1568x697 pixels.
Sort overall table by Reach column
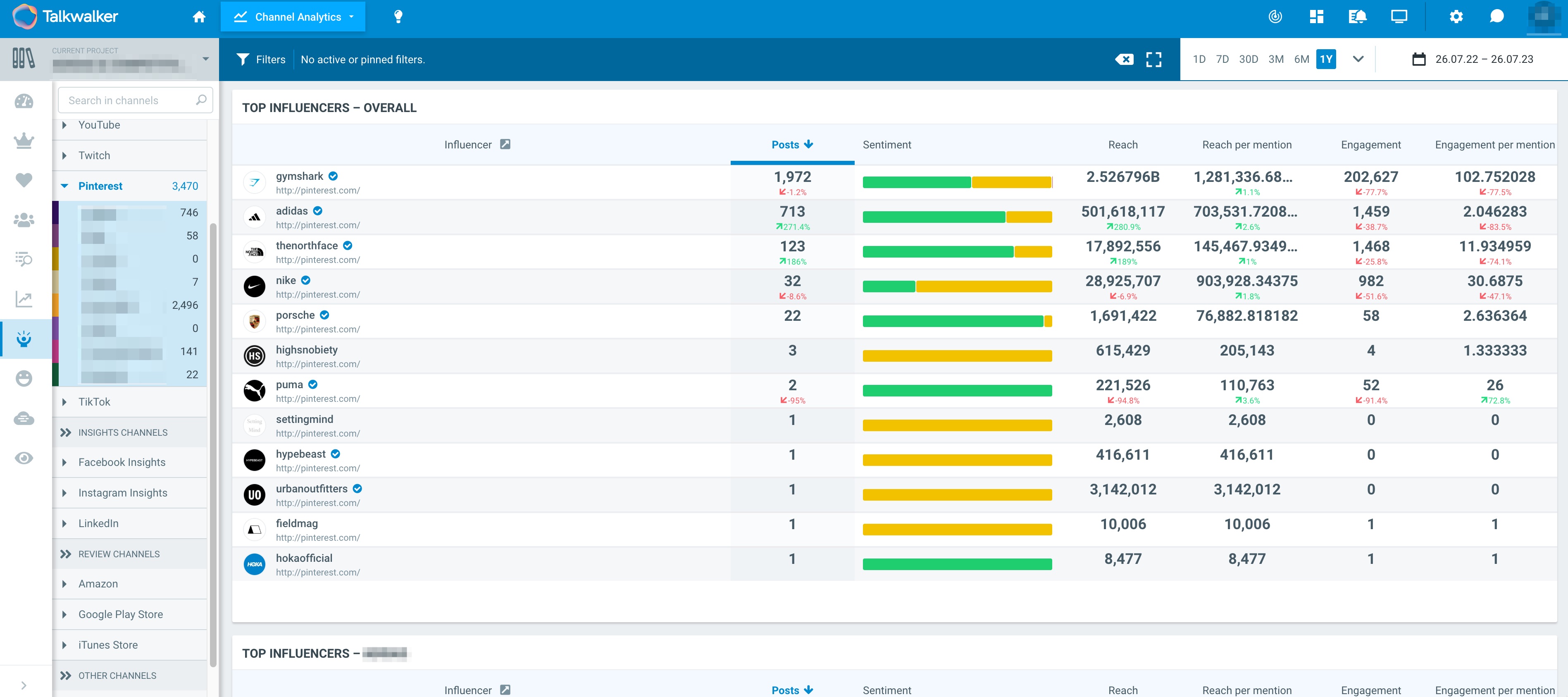[x=1122, y=144]
